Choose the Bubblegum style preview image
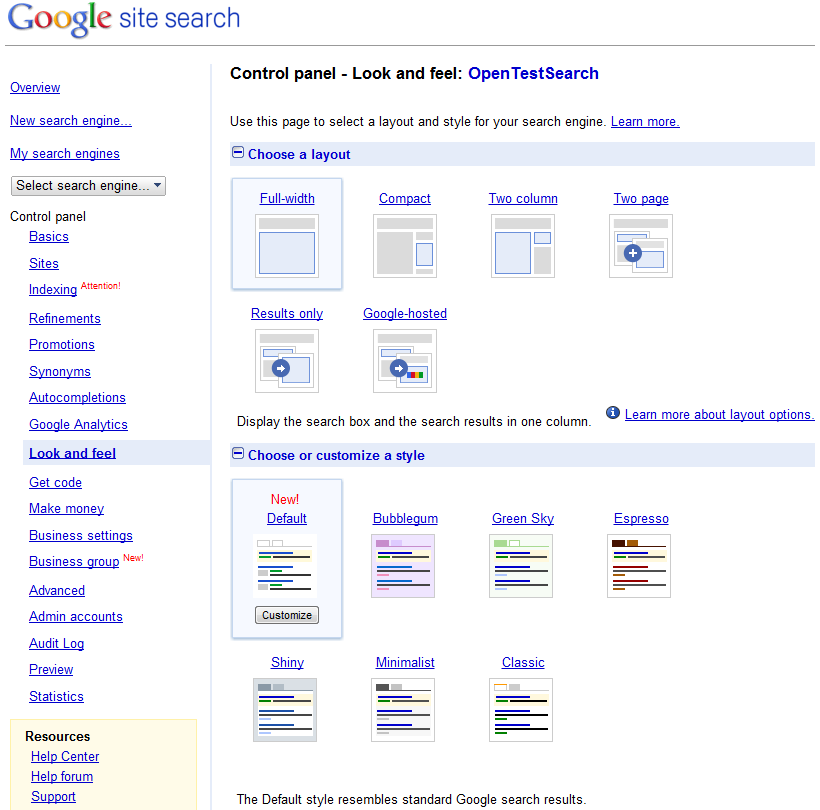The width and height of the screenshot is (820, 810). 403,566
